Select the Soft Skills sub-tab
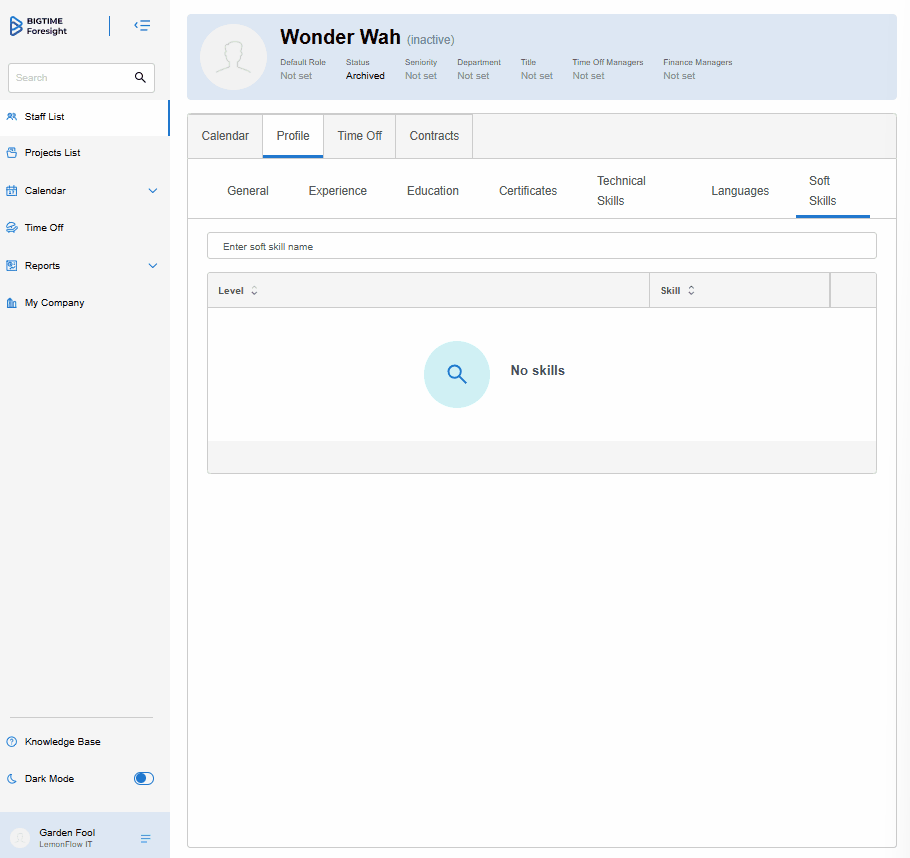The height and width of the screenshot is (858, 910). [x=833, y=190]
